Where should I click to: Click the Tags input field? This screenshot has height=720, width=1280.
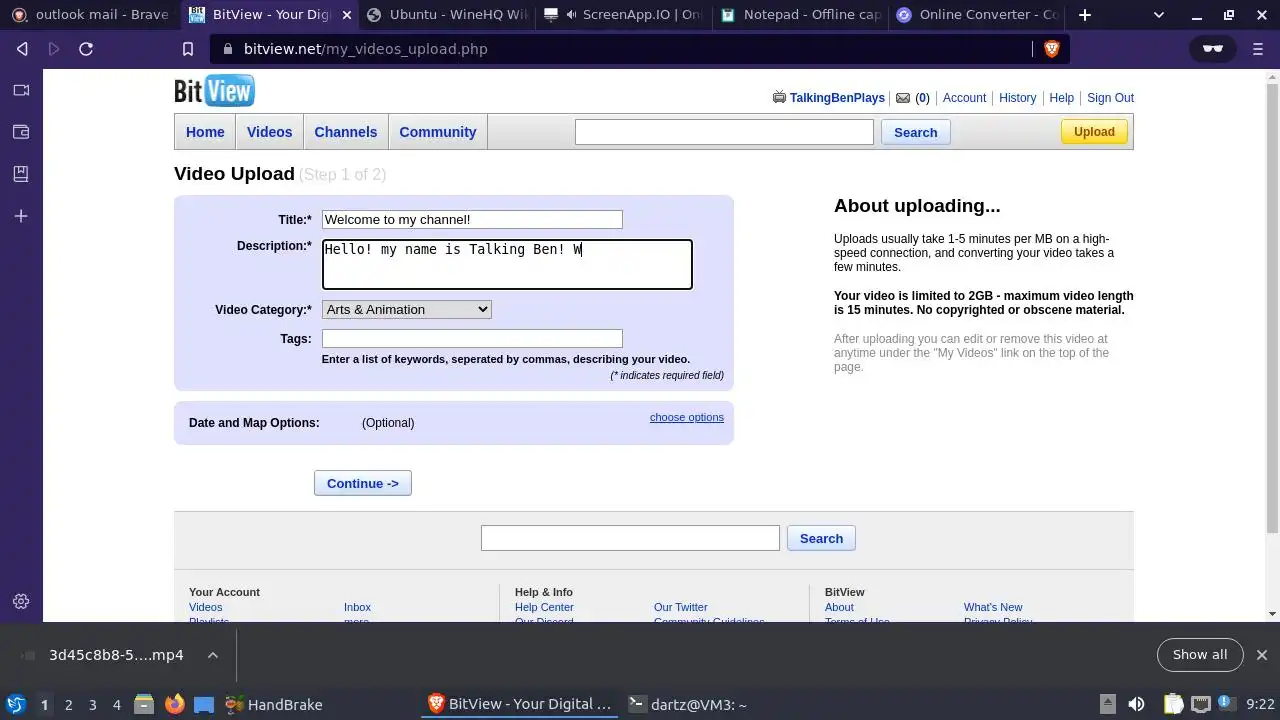point(472,338)
